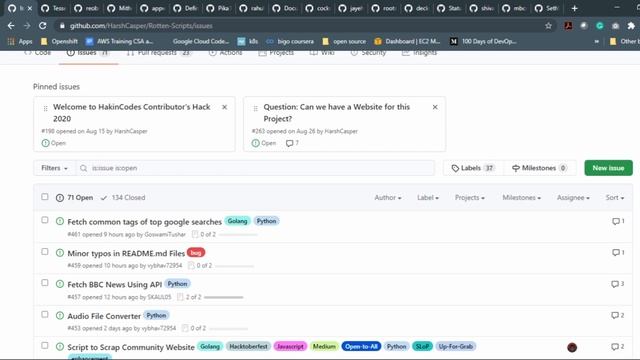Check the Fetch BBC News issue checkbox

click(x=45, y=283)
